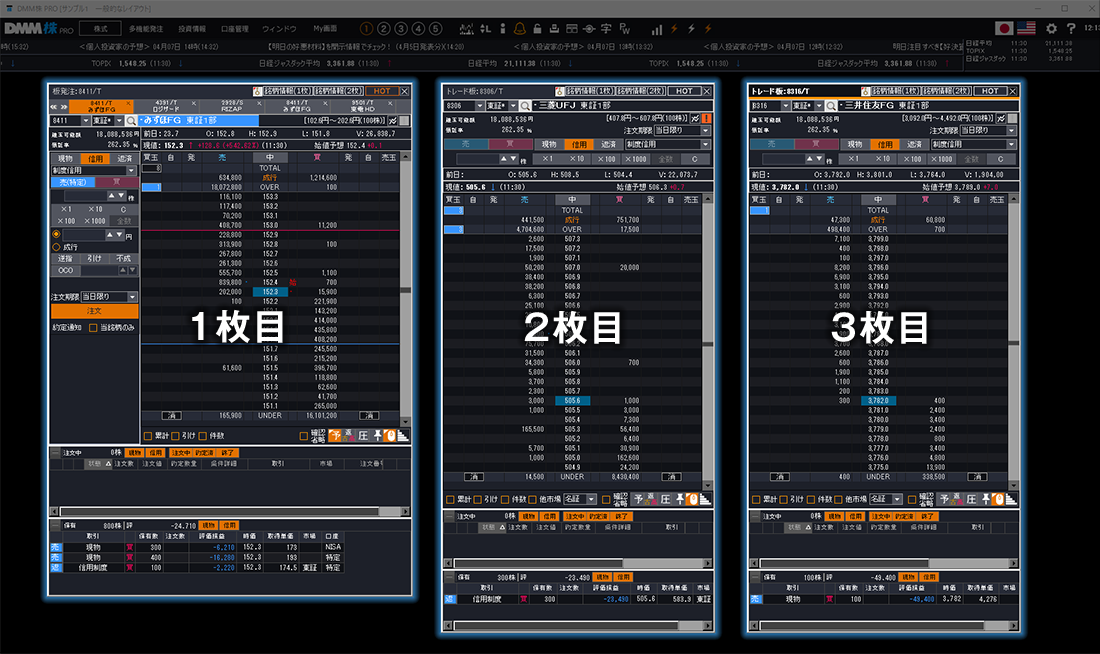The height and width of the screenshot is (654, 1100).
Task: Click the orange warning icon in the 8306 panel
Action: (706, 119)
